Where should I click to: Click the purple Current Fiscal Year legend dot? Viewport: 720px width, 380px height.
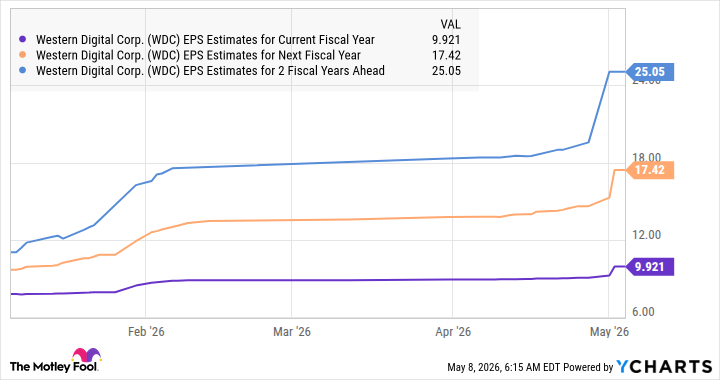click(22, 39)
